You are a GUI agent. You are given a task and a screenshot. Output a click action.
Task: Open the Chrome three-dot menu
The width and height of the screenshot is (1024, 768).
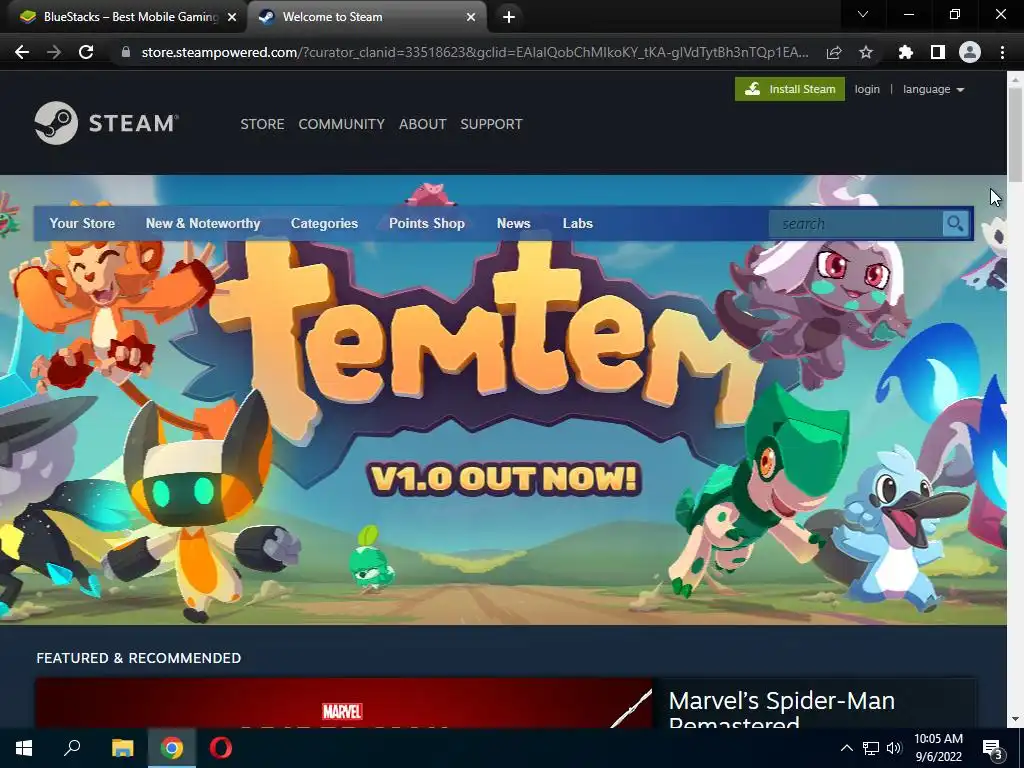click(x=1002, y=52)
